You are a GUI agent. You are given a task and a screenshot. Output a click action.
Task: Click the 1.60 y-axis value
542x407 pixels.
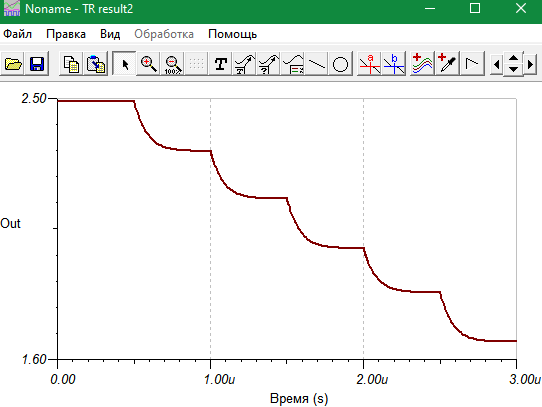tap(34, 359)
